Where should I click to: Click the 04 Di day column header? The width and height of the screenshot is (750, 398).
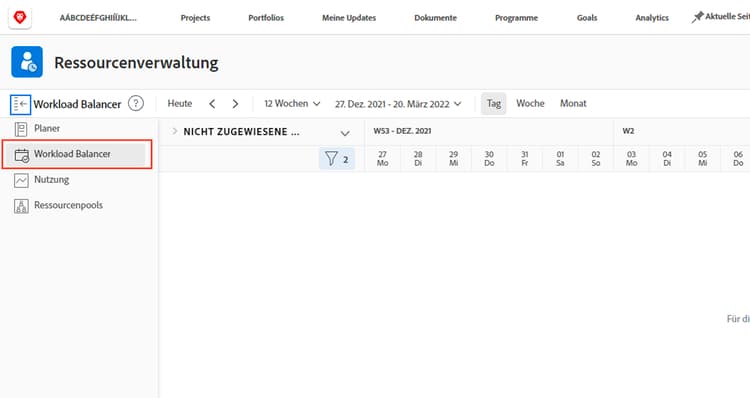(x=667, y=159)
